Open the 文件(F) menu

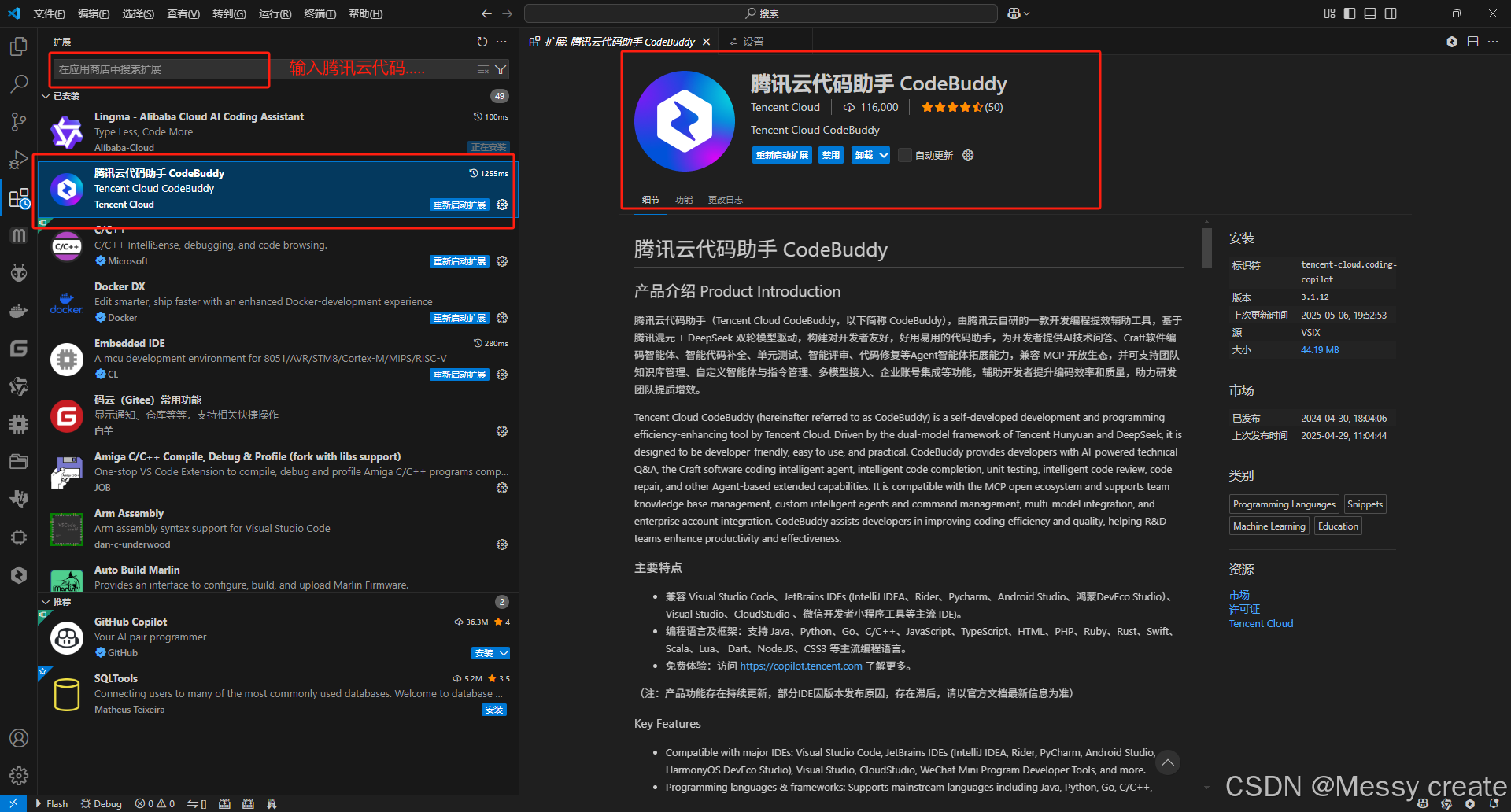click(49, 13)
